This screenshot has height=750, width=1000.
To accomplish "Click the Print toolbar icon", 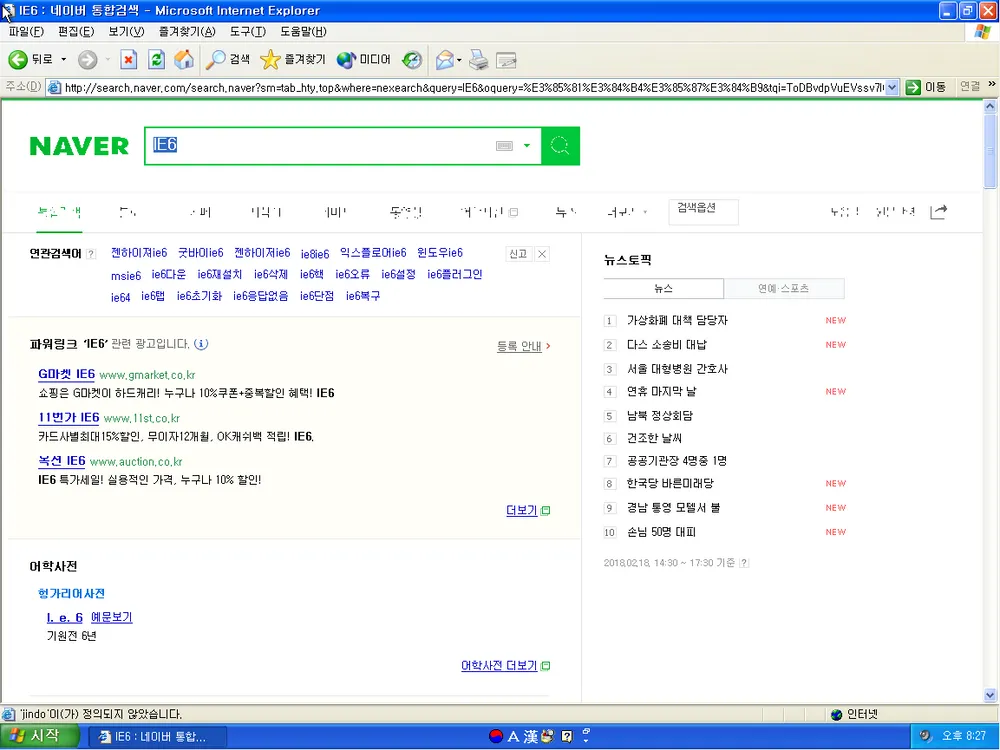I will [x=478, y=59].
